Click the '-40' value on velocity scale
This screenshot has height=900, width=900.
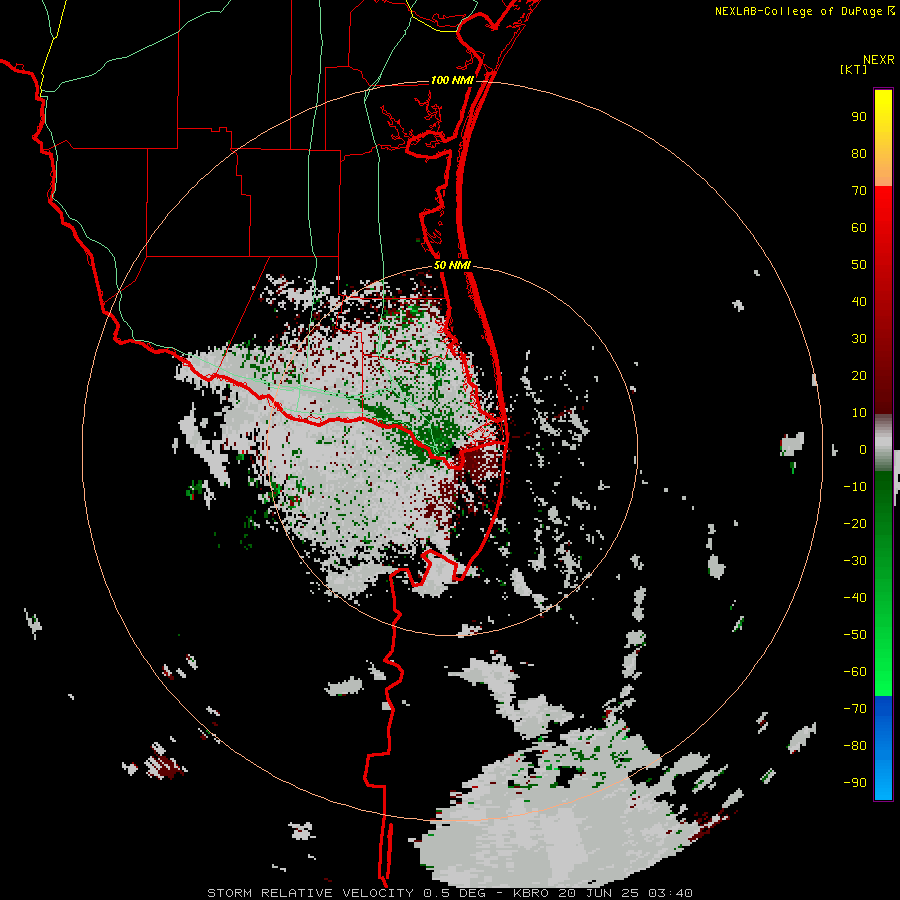[855, 598]
